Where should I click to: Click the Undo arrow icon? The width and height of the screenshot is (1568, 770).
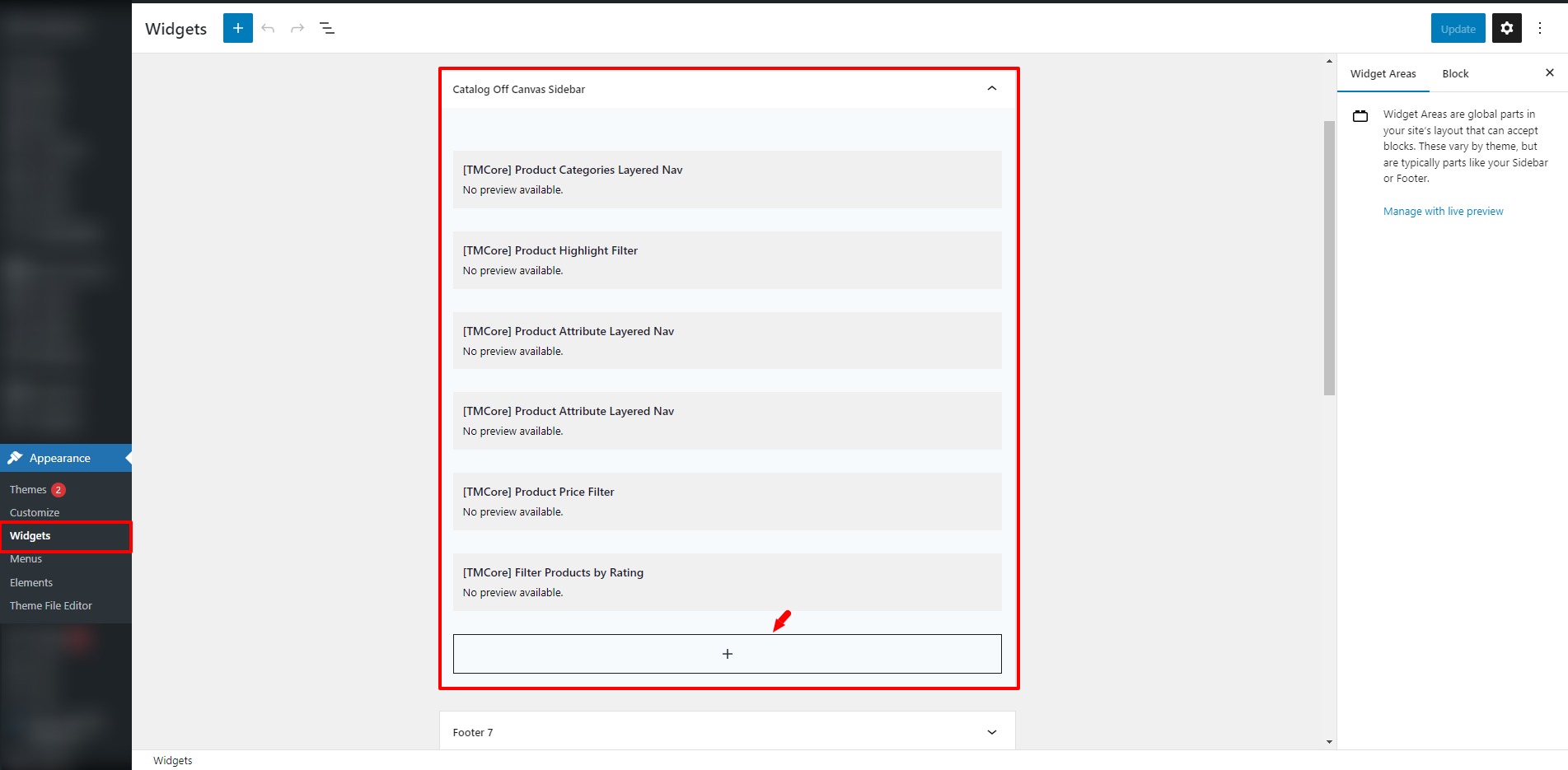[x=268, y=27]
